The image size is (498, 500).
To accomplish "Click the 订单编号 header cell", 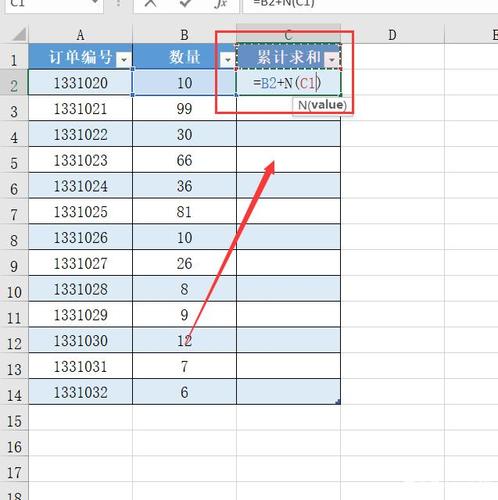I will tap(80, 57).
